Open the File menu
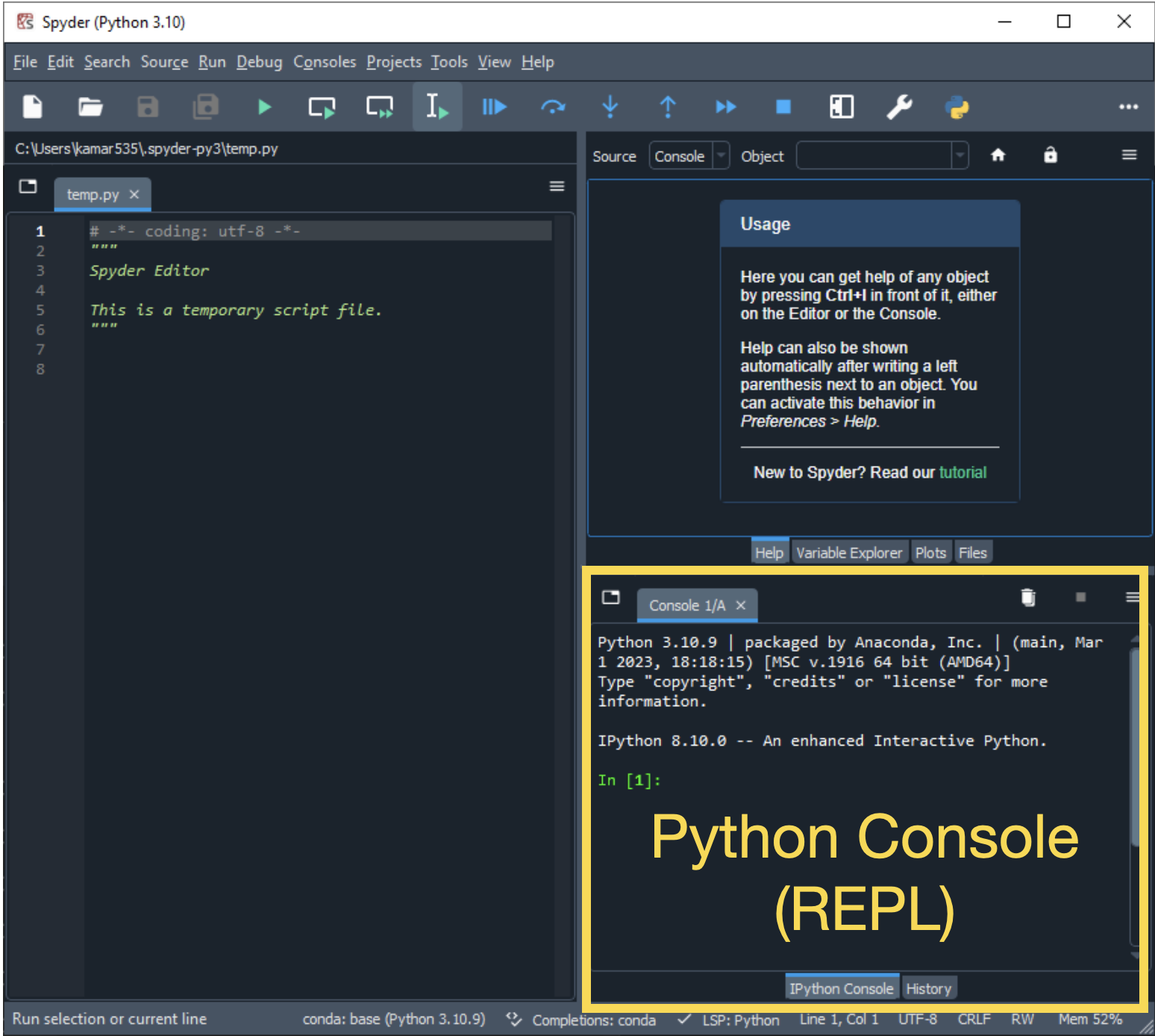The width and height of the screenshot is (1155, 1036). (25, 62)
